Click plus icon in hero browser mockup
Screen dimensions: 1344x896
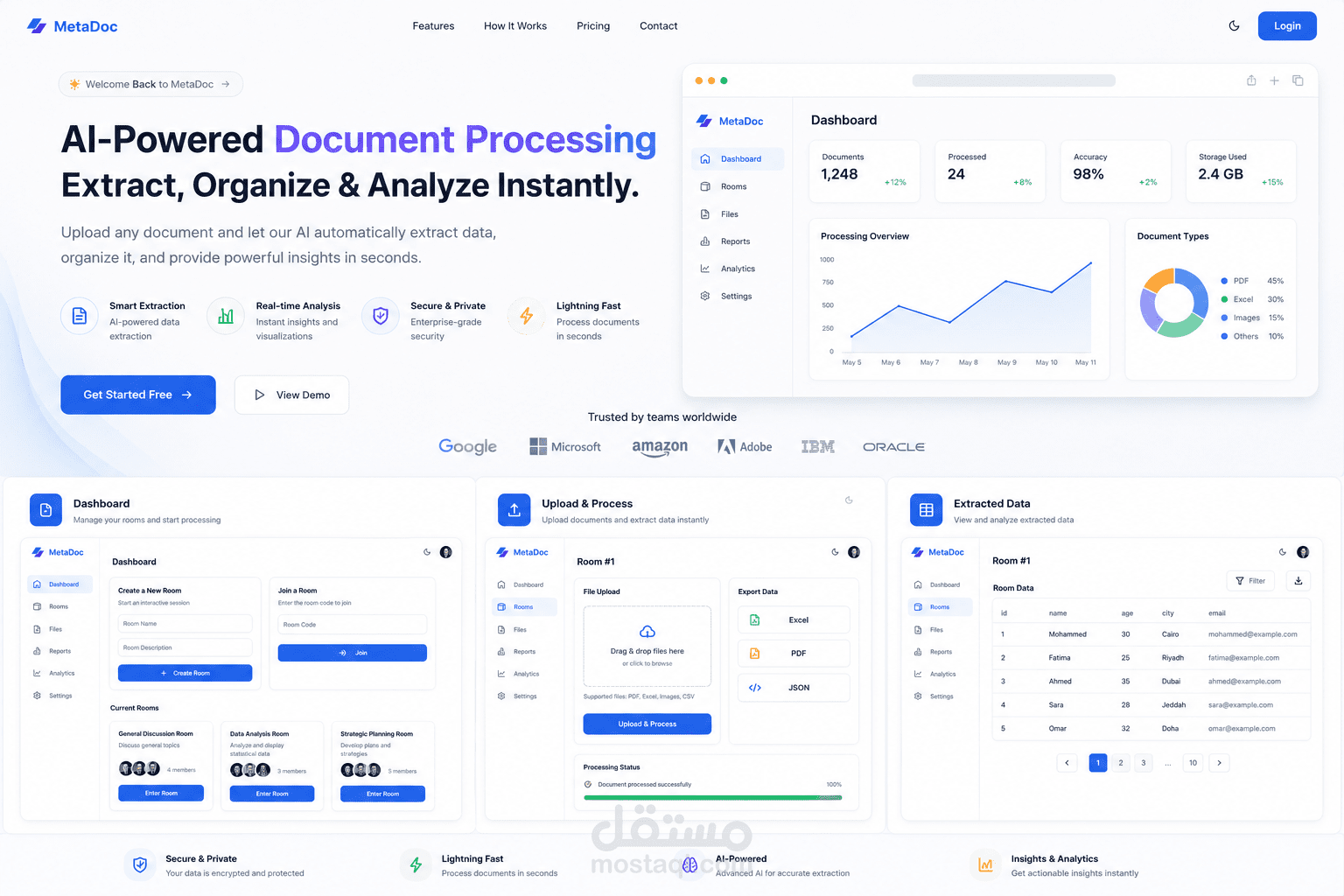click(x=1274, y=80)
